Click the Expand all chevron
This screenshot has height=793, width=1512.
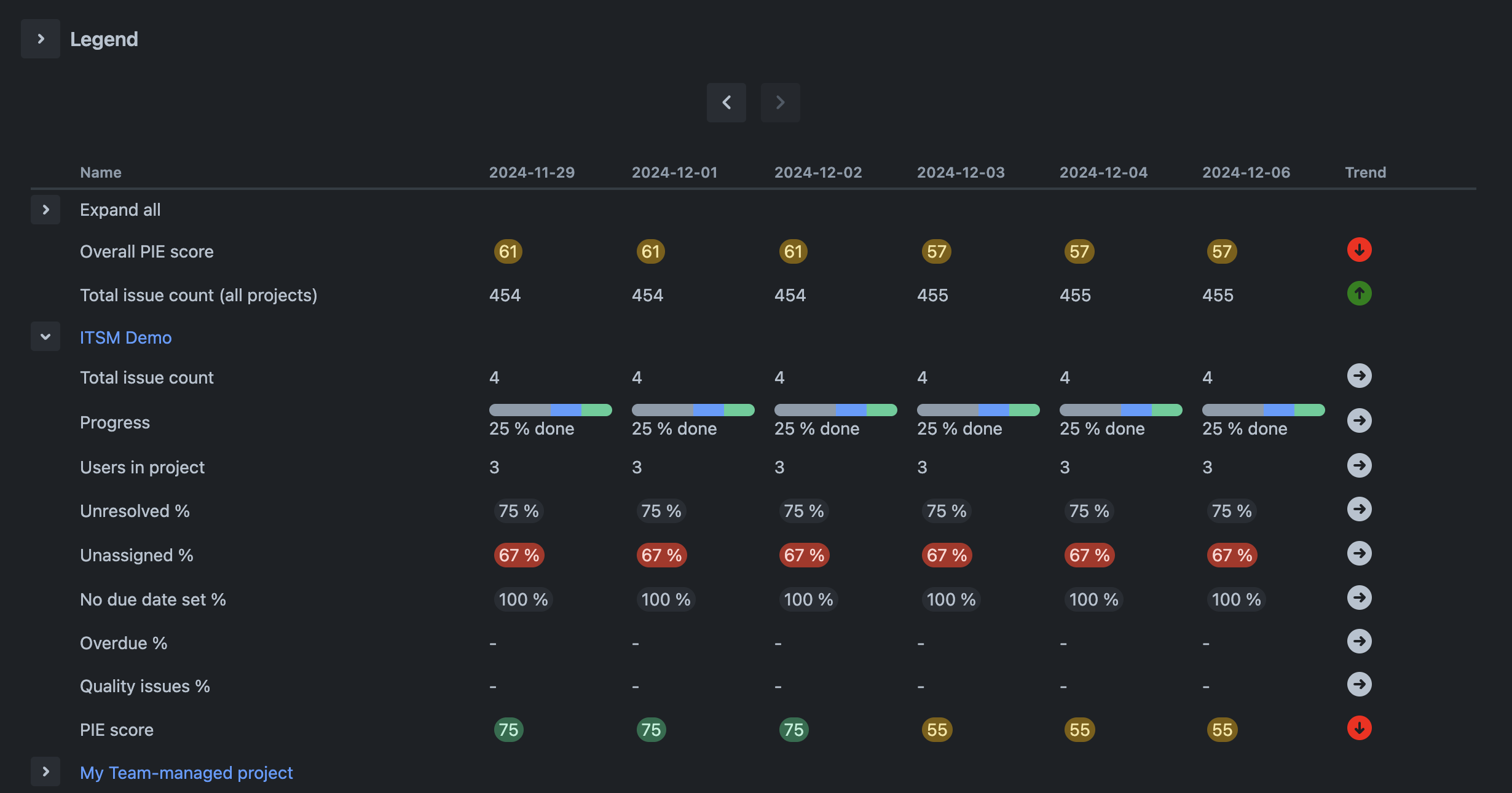(x=45, y=210)
